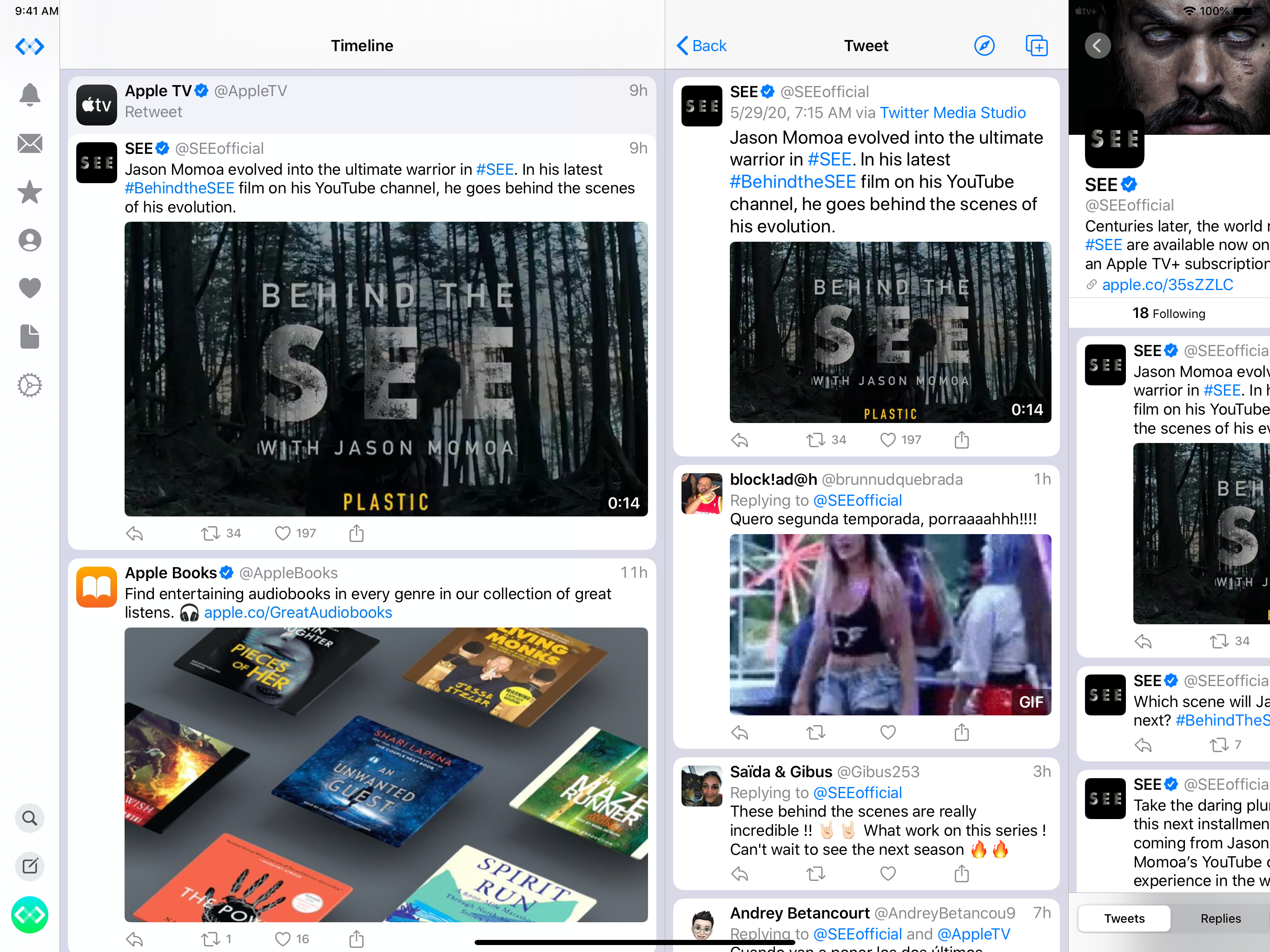This screenshot has width=1270, height=952.
Task: Click the compass icon in Tweet header
Action: click(984, 46)
